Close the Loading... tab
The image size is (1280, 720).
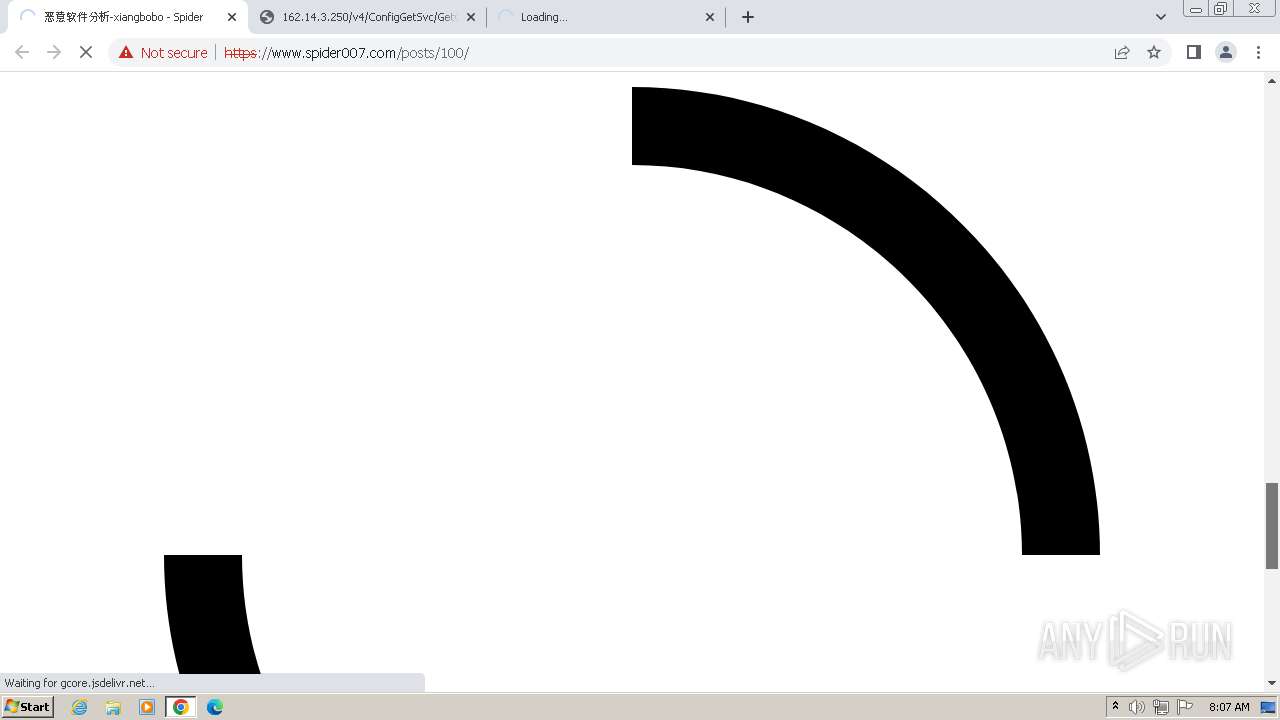710,17
